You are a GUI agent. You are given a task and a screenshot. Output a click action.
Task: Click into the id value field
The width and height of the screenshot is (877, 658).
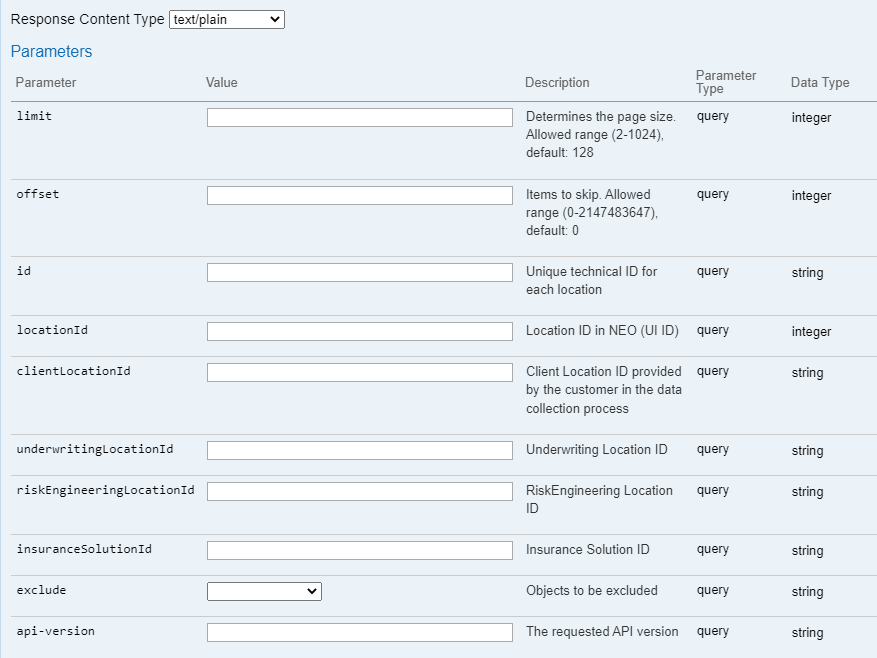[x=358, y=272]
